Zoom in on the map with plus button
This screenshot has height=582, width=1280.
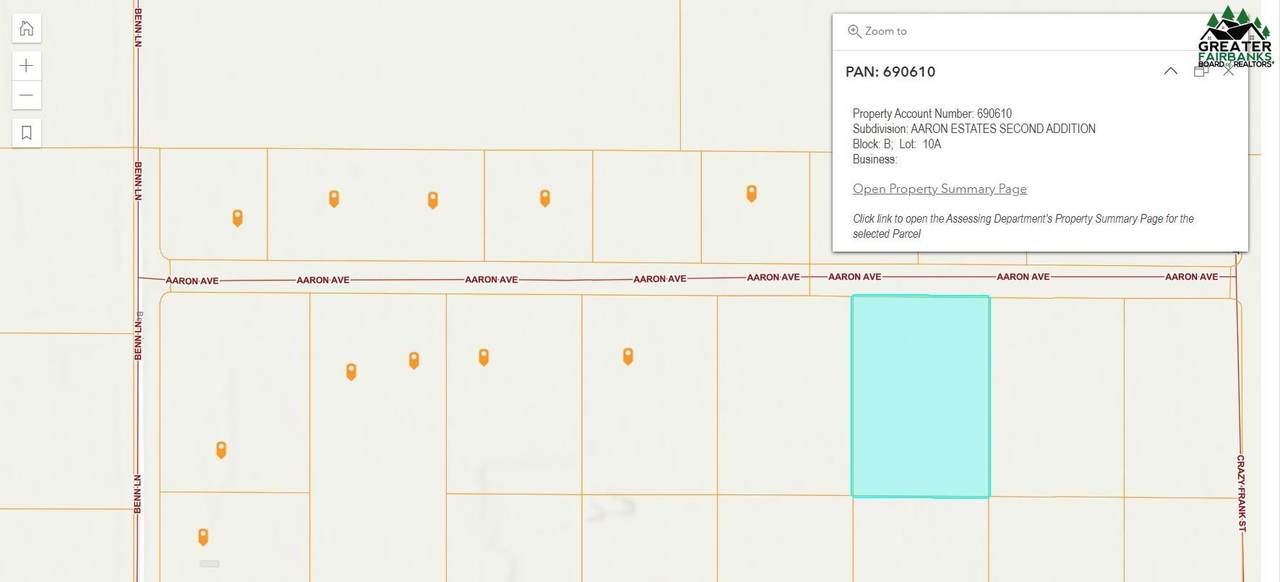26,66
